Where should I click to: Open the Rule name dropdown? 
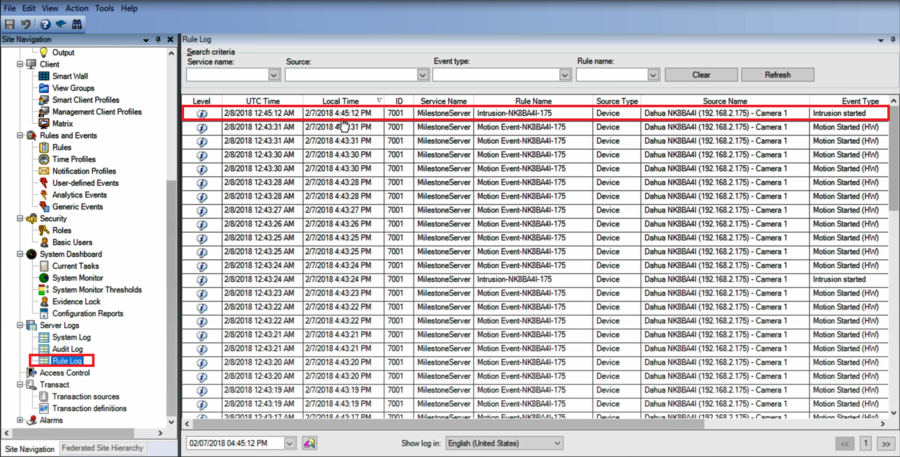pyautogui.click(x=653, y=75)
